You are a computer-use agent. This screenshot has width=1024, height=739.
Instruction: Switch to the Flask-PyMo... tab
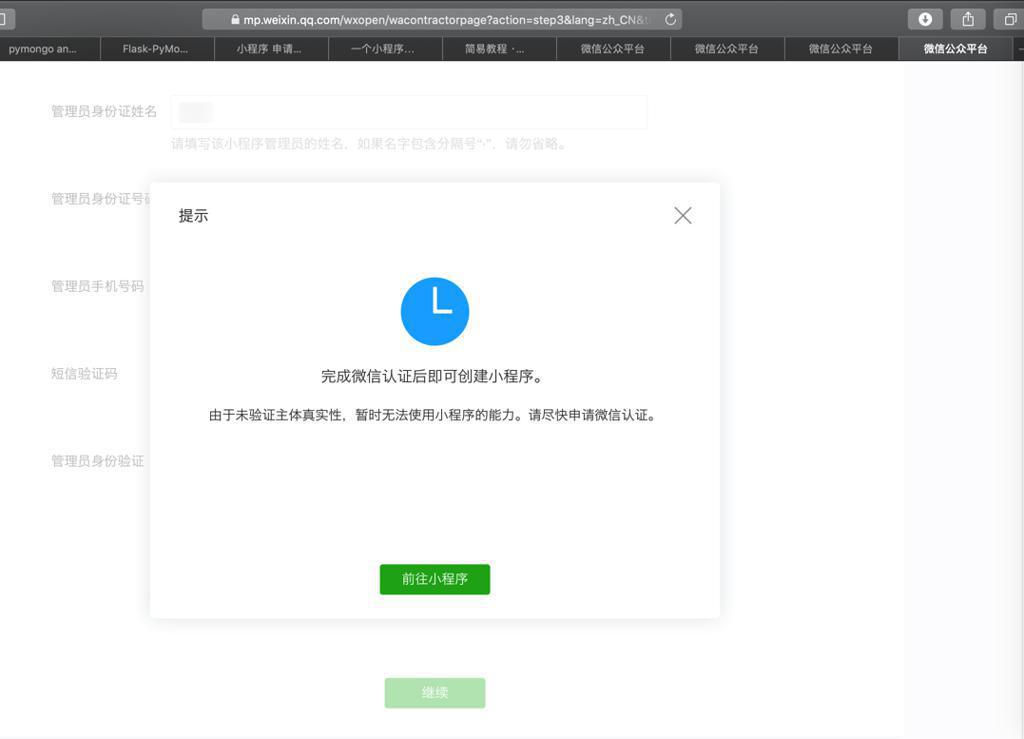(157, 49)
